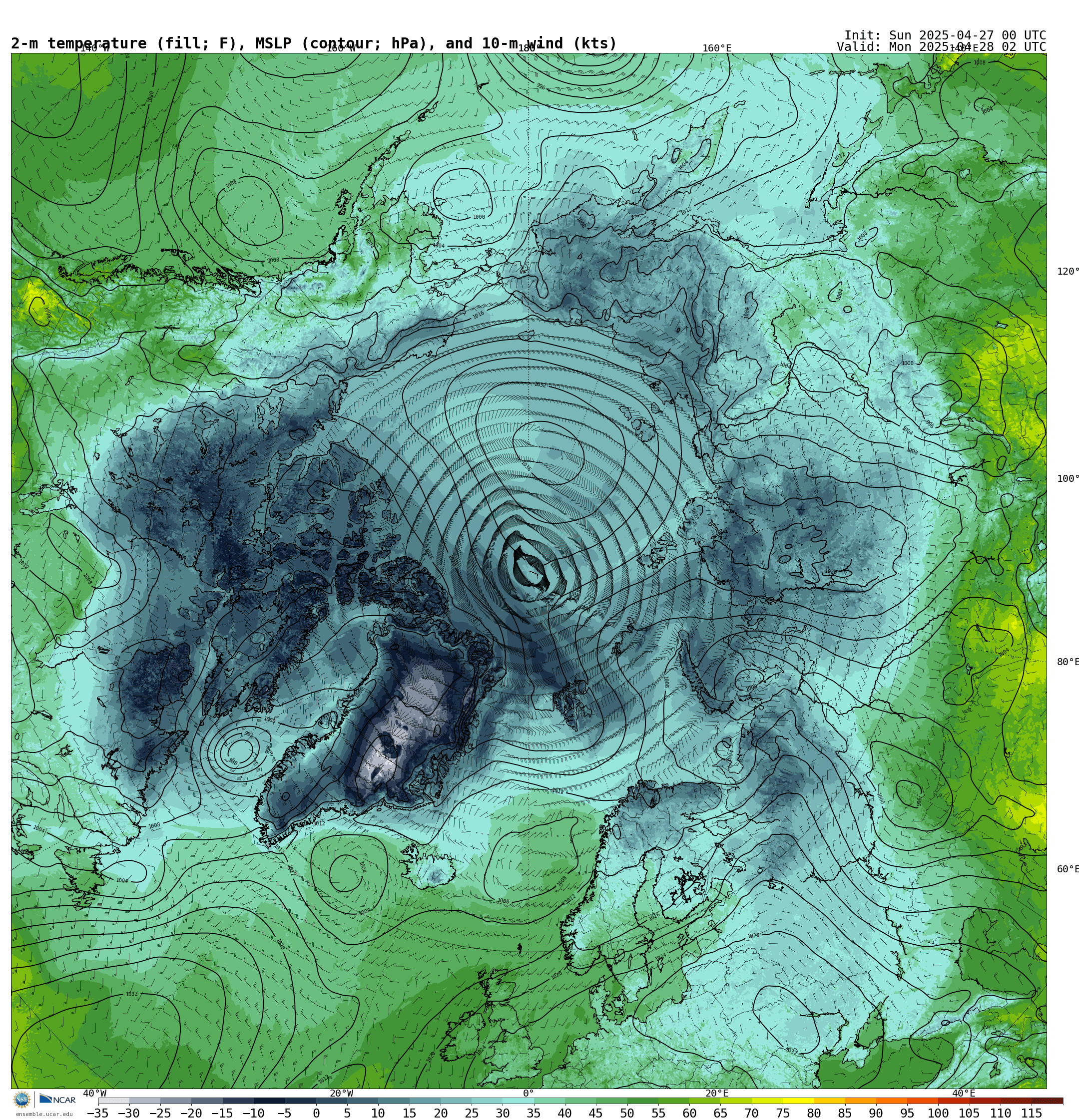This screenshot has height=1120, width=1079.
Task: Click the 35 colorbar label
Action: (x=534, y=1113)
